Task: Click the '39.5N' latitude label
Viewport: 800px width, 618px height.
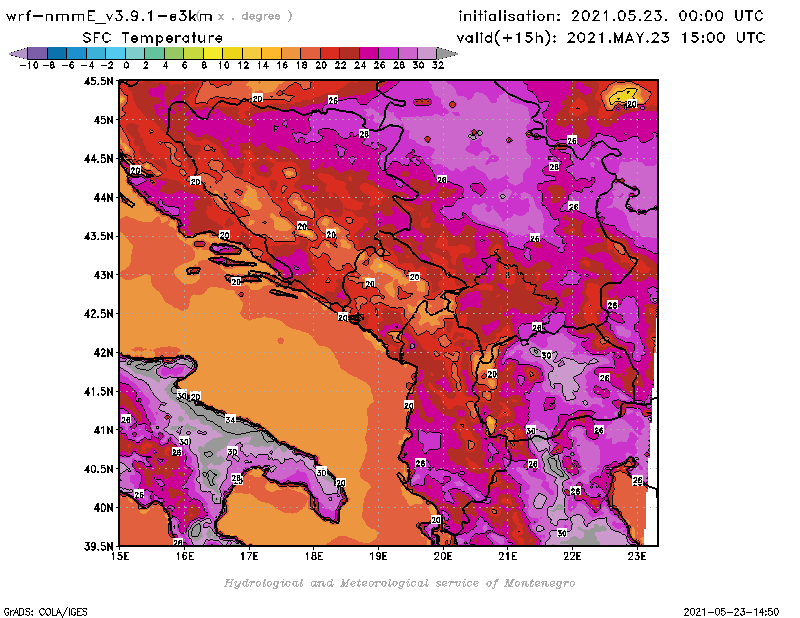Action: 98,546
